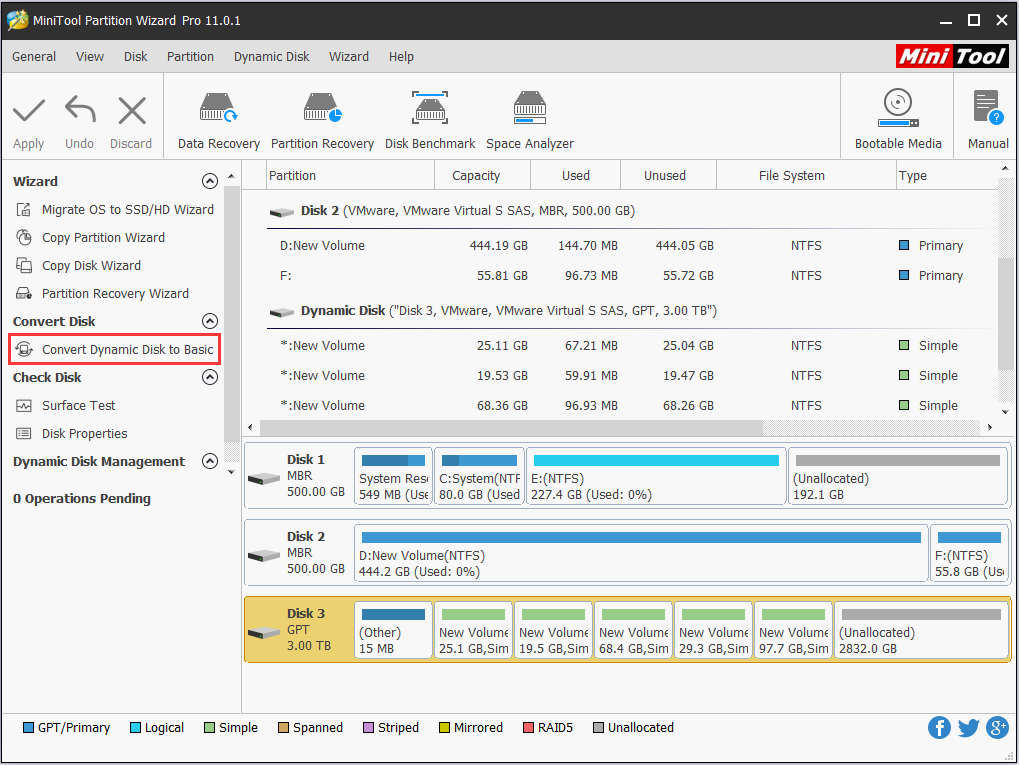Collapse the Convert Disk section
This screenshot has height=765, width=1019.
pyautogui.click(x=209, y=321)
